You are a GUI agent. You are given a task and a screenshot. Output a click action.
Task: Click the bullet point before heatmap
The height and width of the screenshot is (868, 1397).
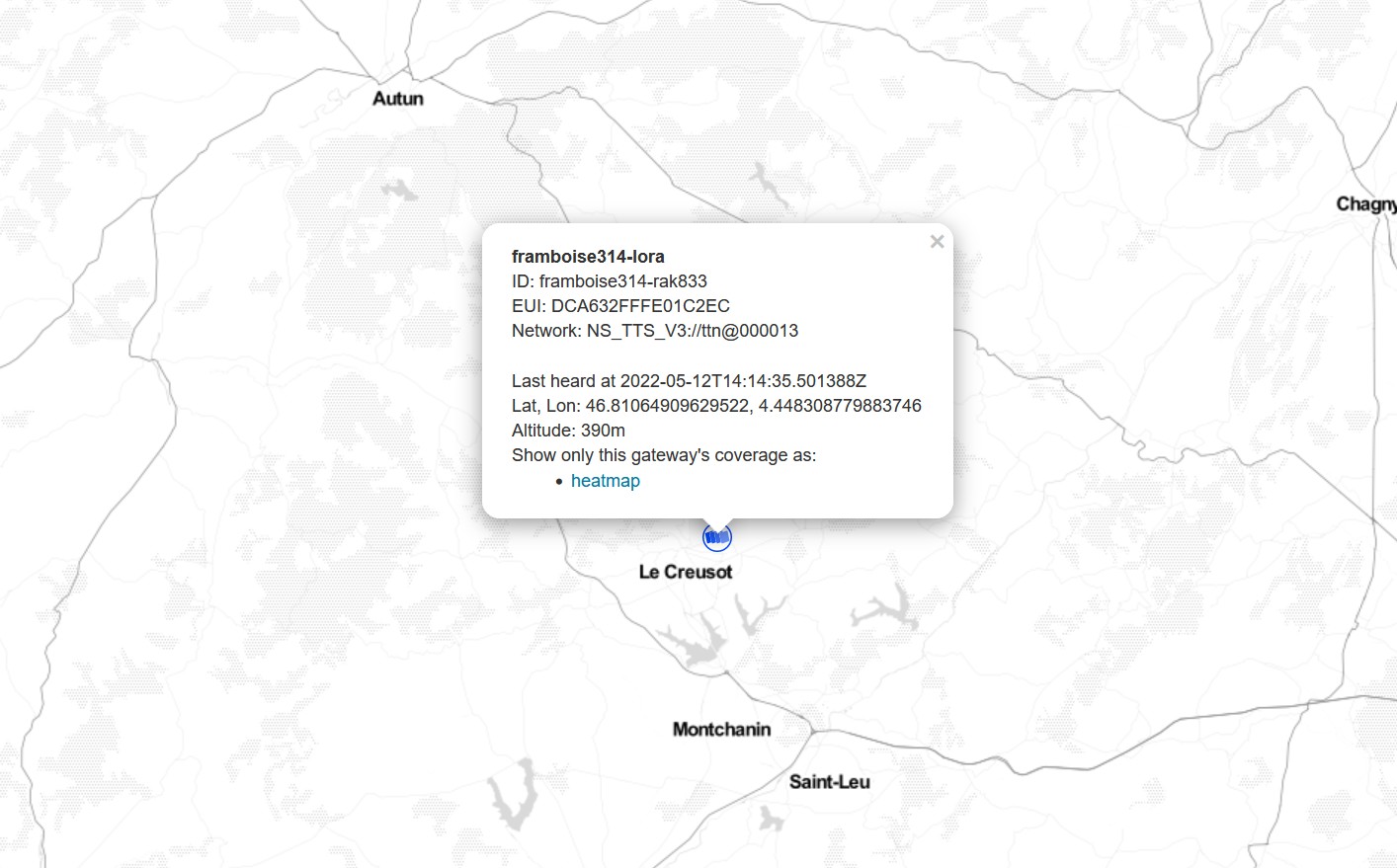[559, 482]
